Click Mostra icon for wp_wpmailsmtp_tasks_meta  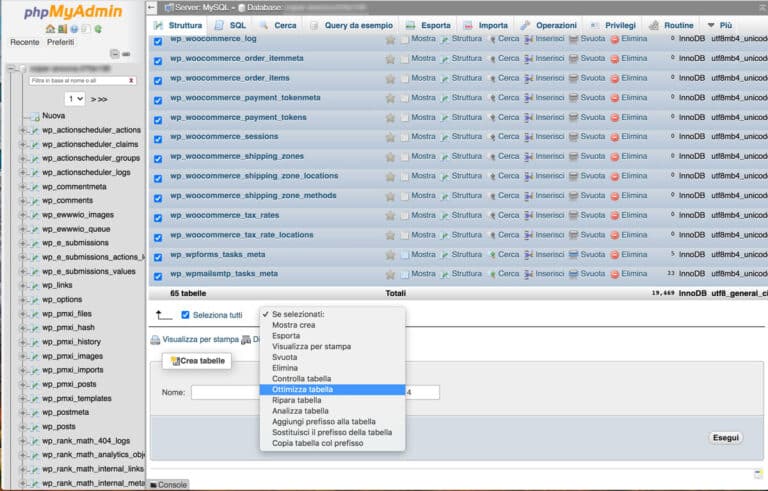point(405,274)
